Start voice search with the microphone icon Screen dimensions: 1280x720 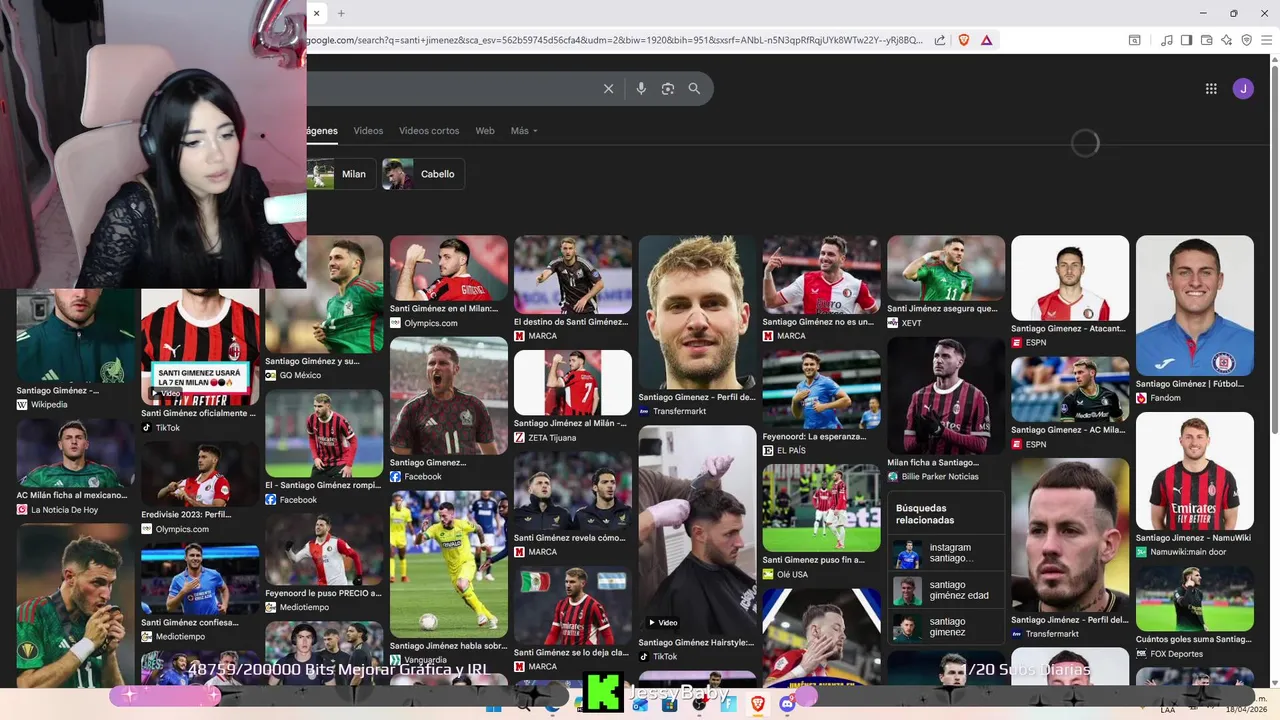coord(641,89)
